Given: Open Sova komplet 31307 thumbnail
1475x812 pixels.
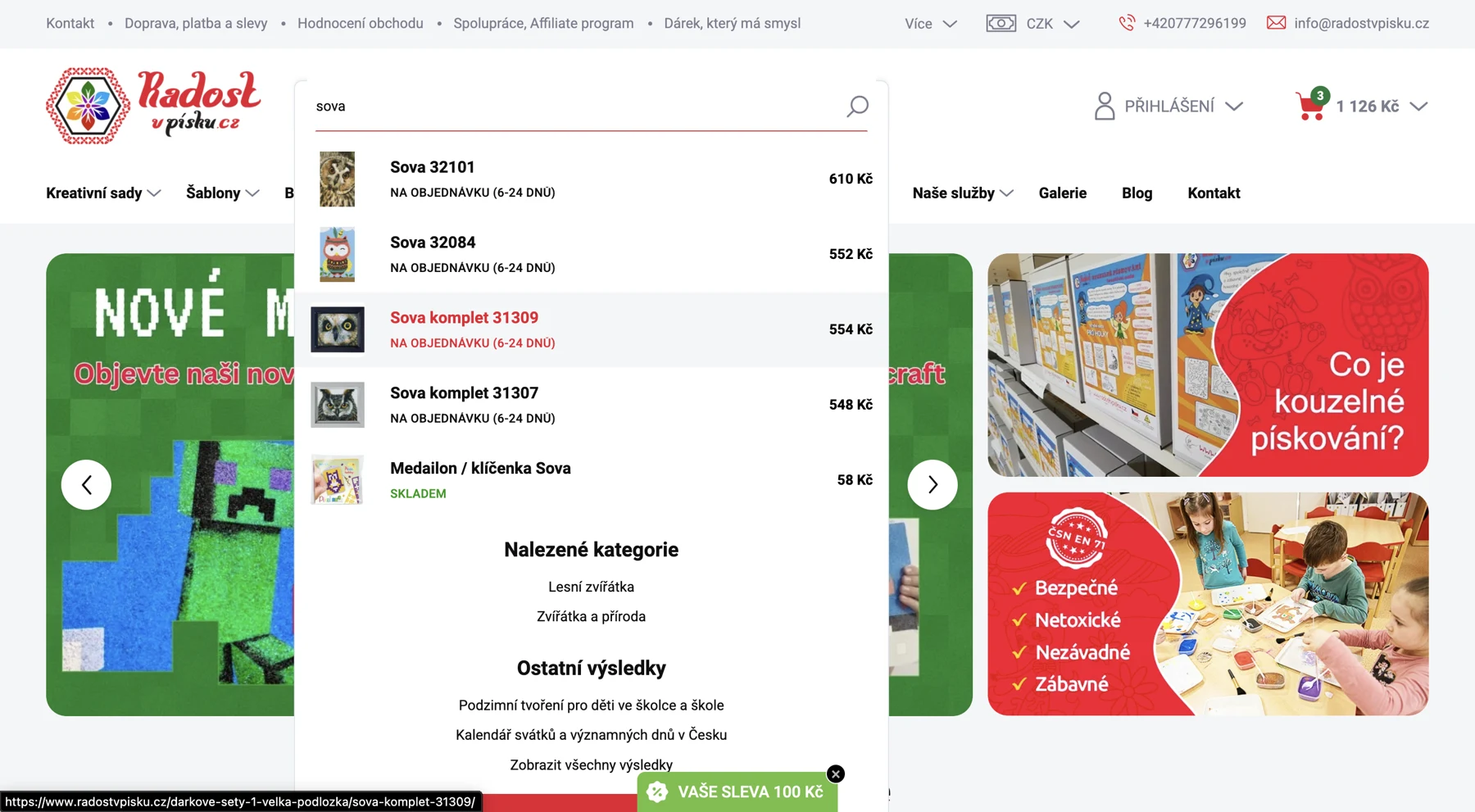Looking at the screenshot, I should click(338, 405).
